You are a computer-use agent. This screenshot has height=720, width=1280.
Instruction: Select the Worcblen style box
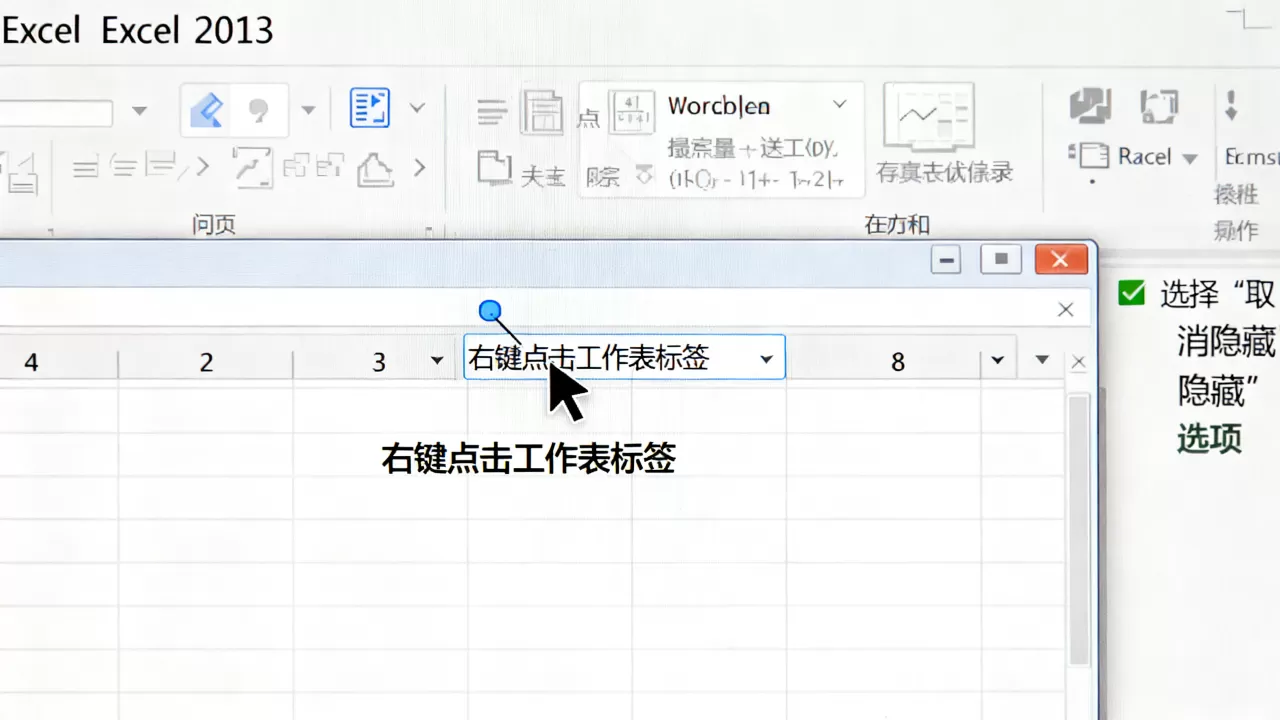(x=720, y=140)
